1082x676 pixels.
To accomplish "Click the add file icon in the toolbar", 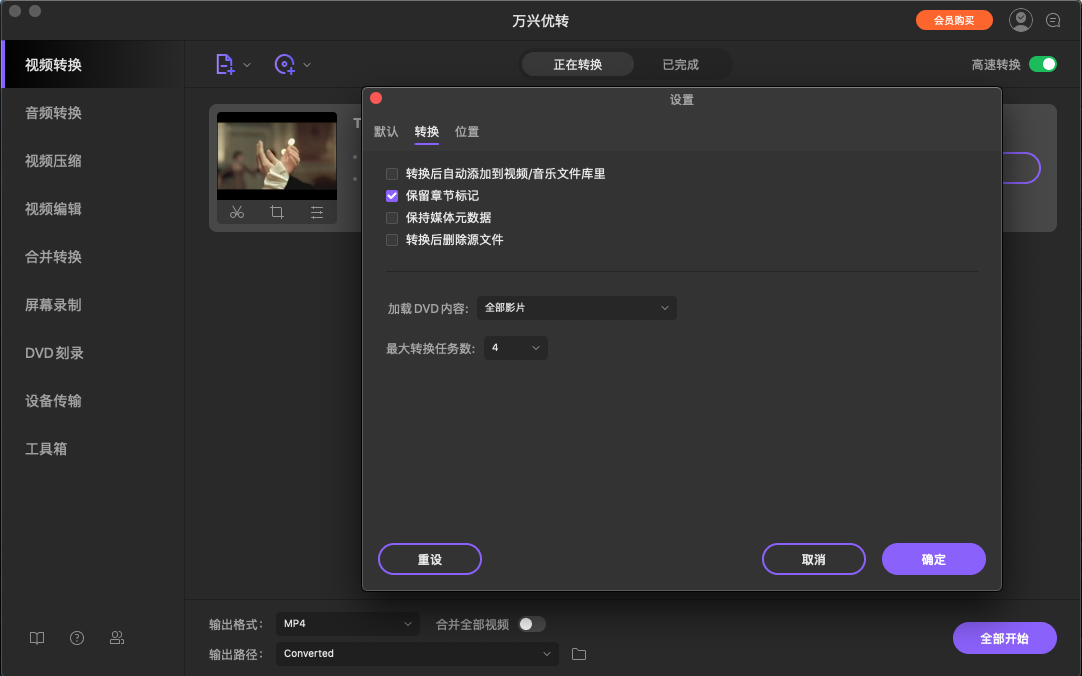I will point(225,63).
